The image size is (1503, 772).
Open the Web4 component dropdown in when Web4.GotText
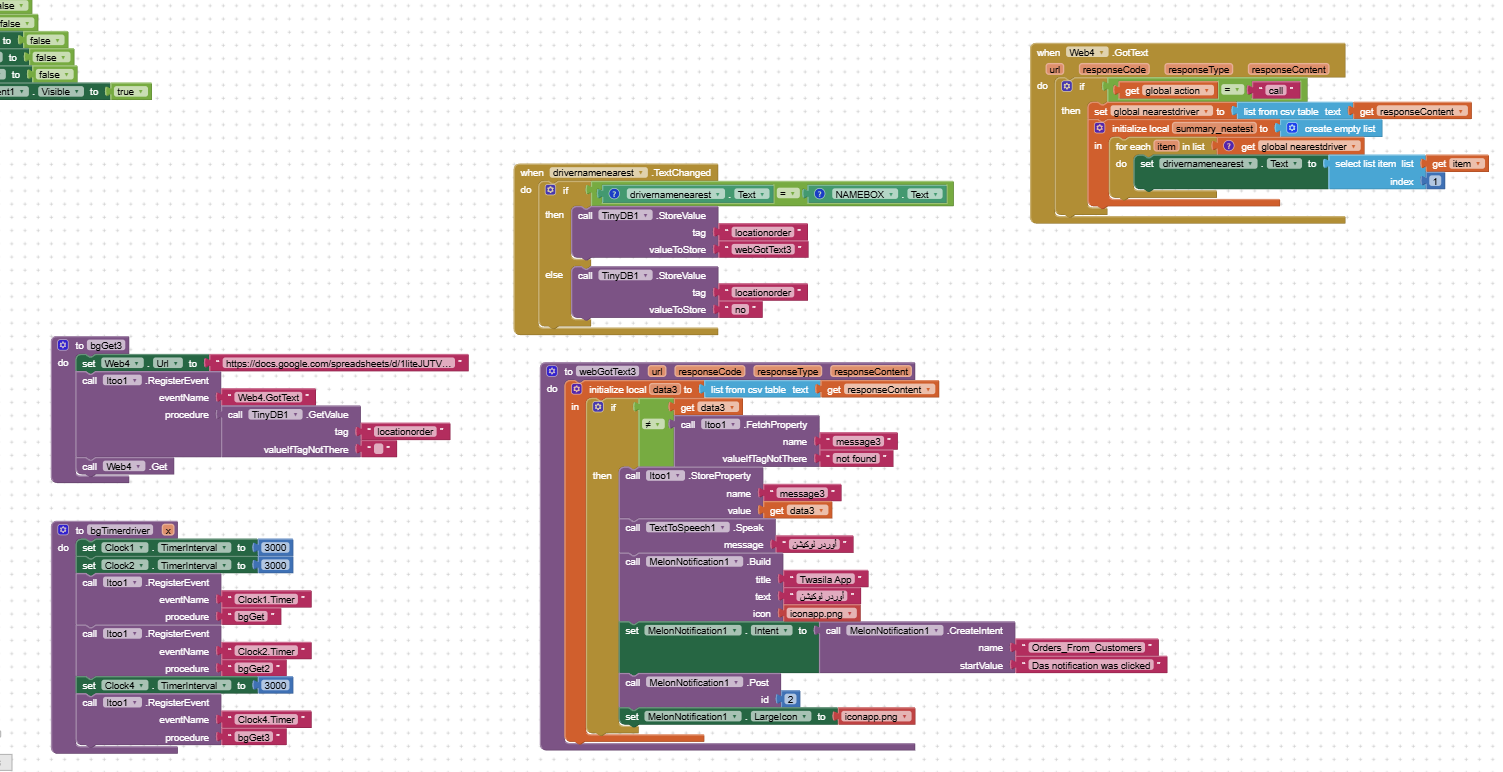1088,52
